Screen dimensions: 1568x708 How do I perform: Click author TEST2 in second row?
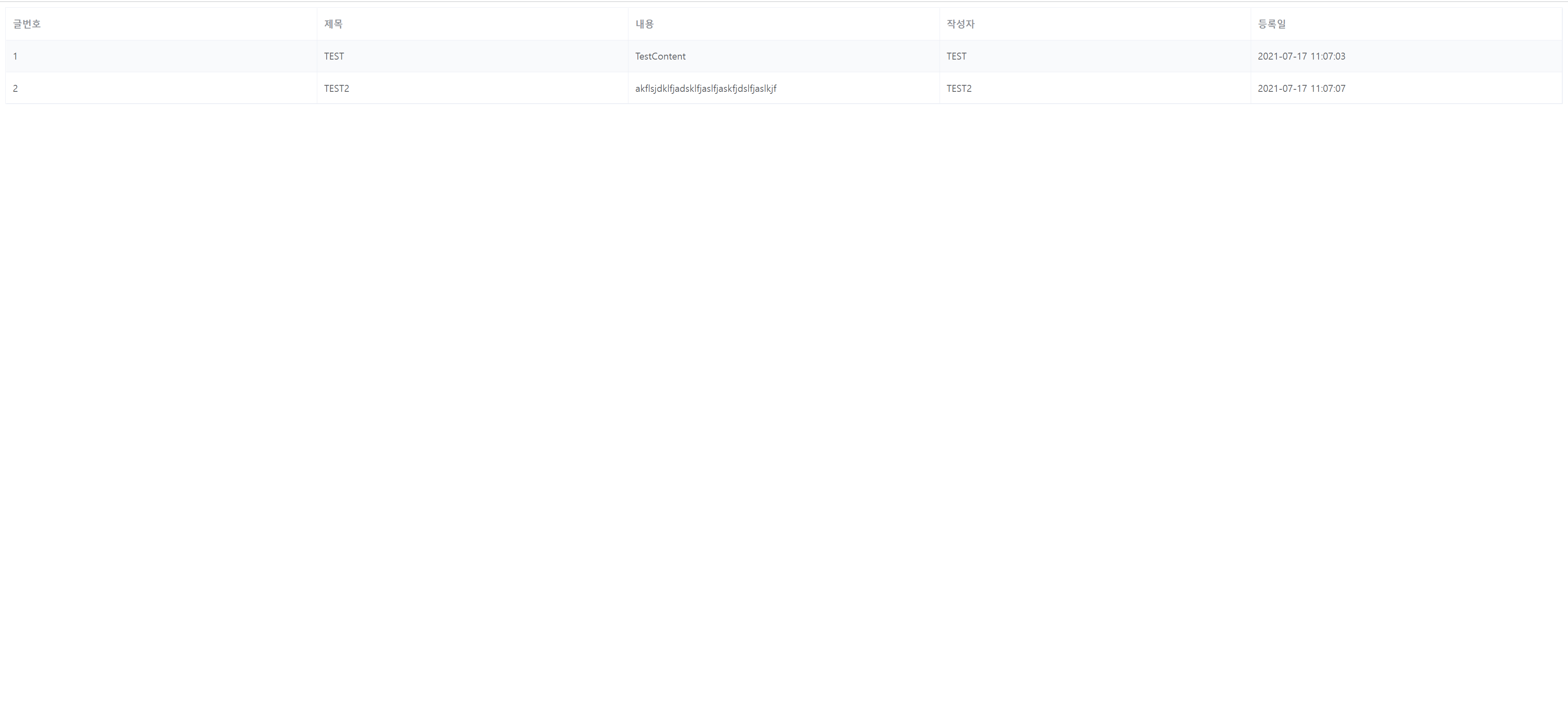959,89
